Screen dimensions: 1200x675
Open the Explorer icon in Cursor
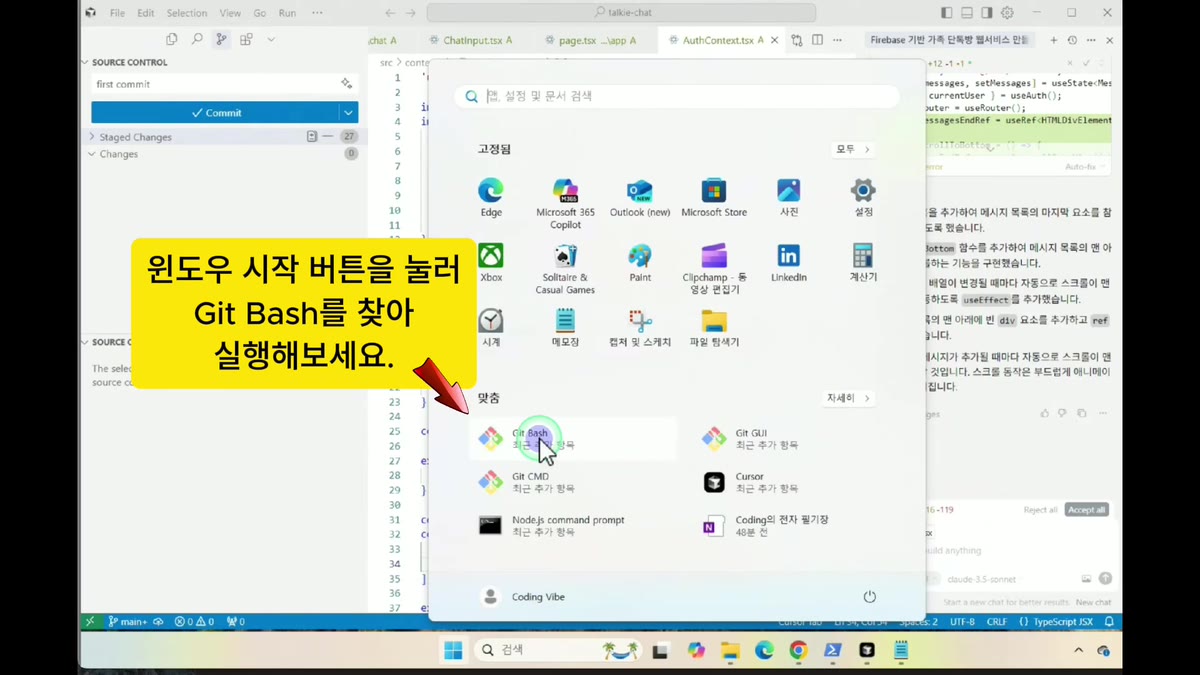coord(171,39)
